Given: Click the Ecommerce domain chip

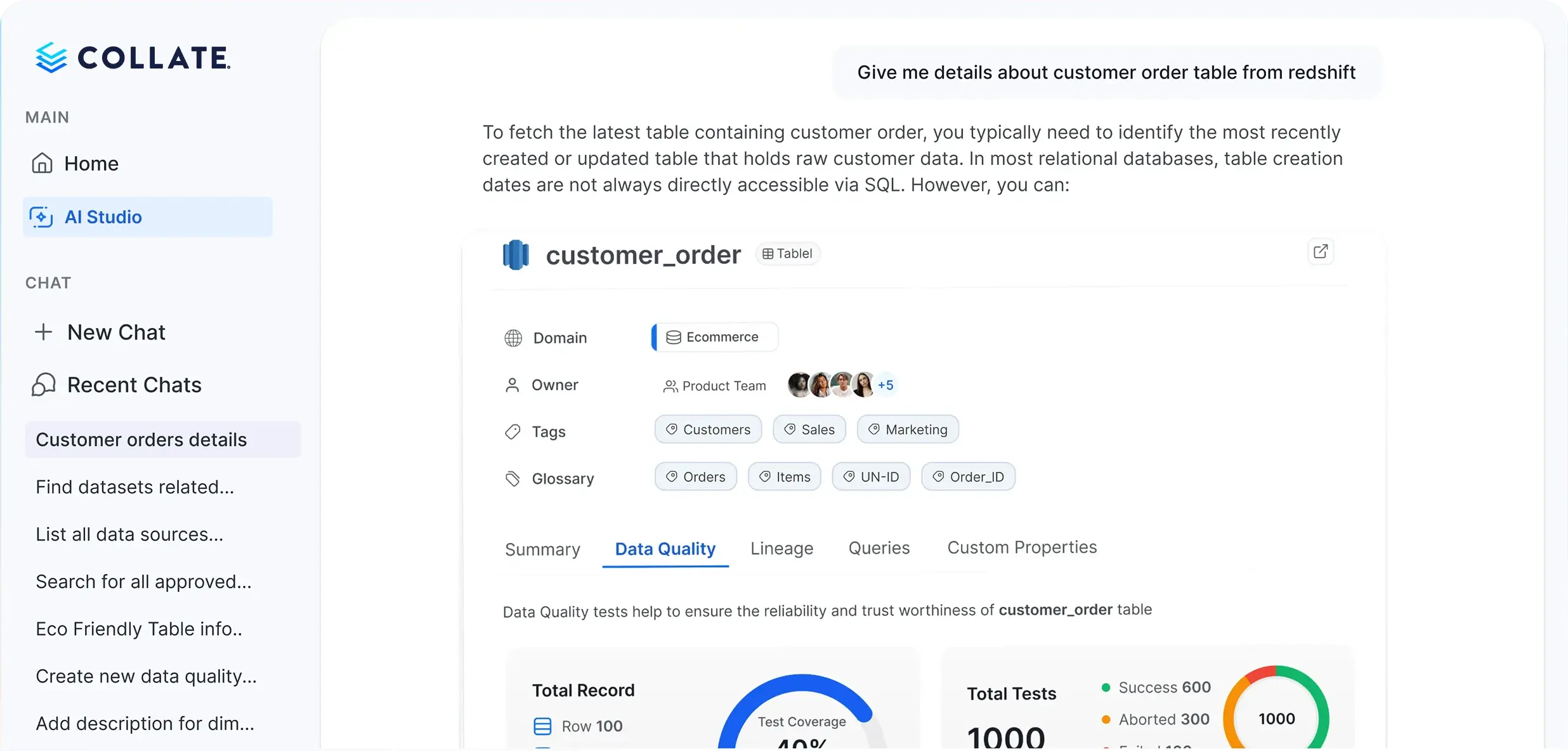Looking at the screenshot, I should (x=715, y=337).
